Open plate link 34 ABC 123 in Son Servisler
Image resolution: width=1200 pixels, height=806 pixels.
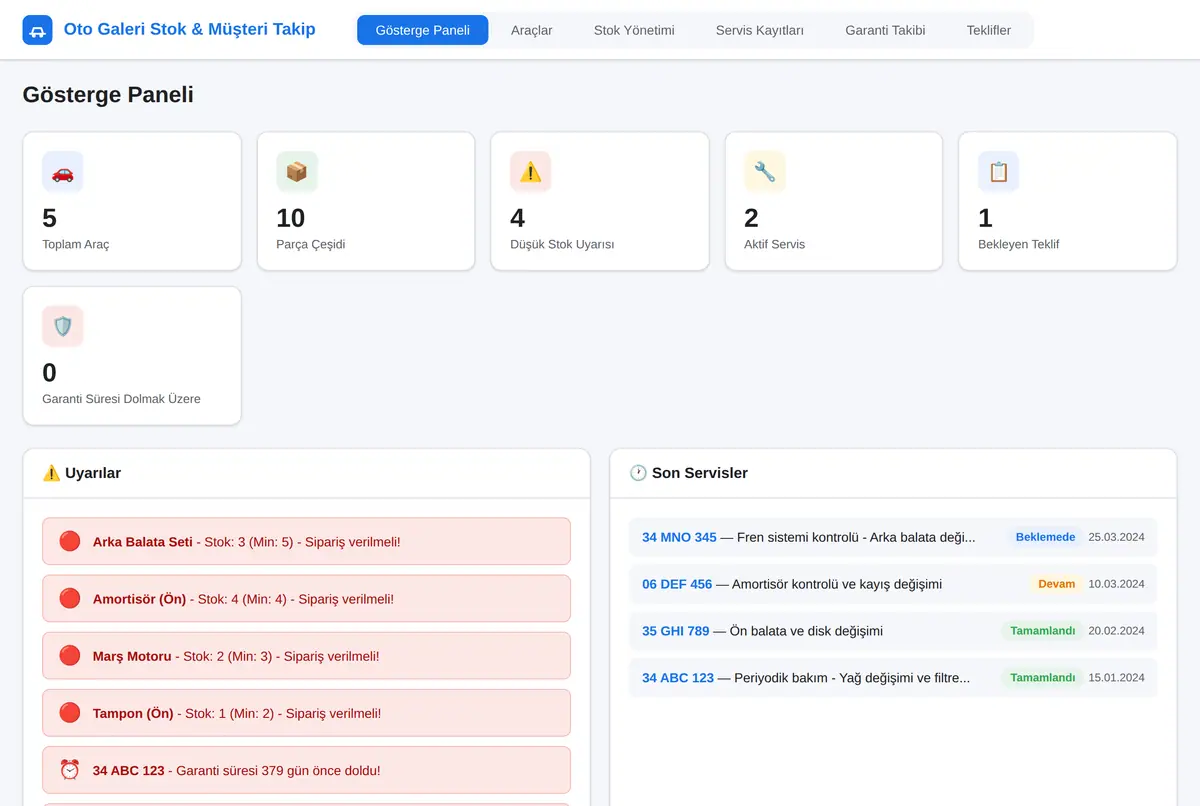[x=678, y=678]
